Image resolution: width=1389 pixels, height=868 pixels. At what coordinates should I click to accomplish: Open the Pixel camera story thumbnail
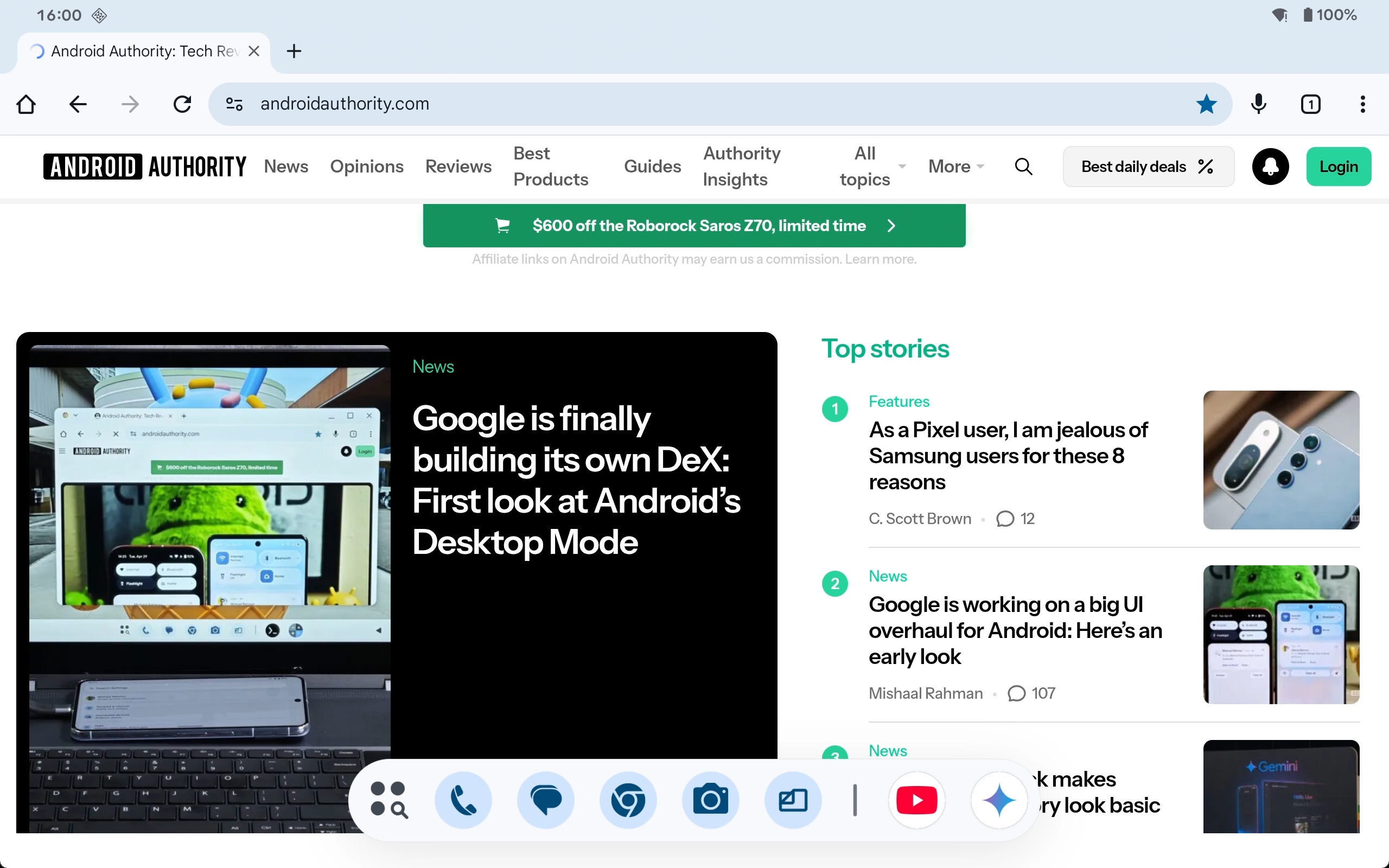pos(1280,460)
